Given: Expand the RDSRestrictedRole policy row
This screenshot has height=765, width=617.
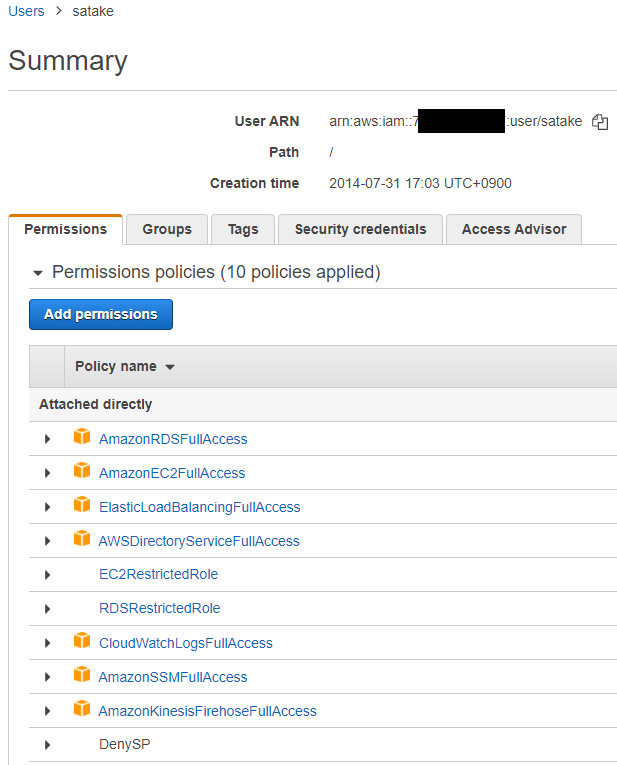Looking at the screenshot, I should [x=47, y=609].
